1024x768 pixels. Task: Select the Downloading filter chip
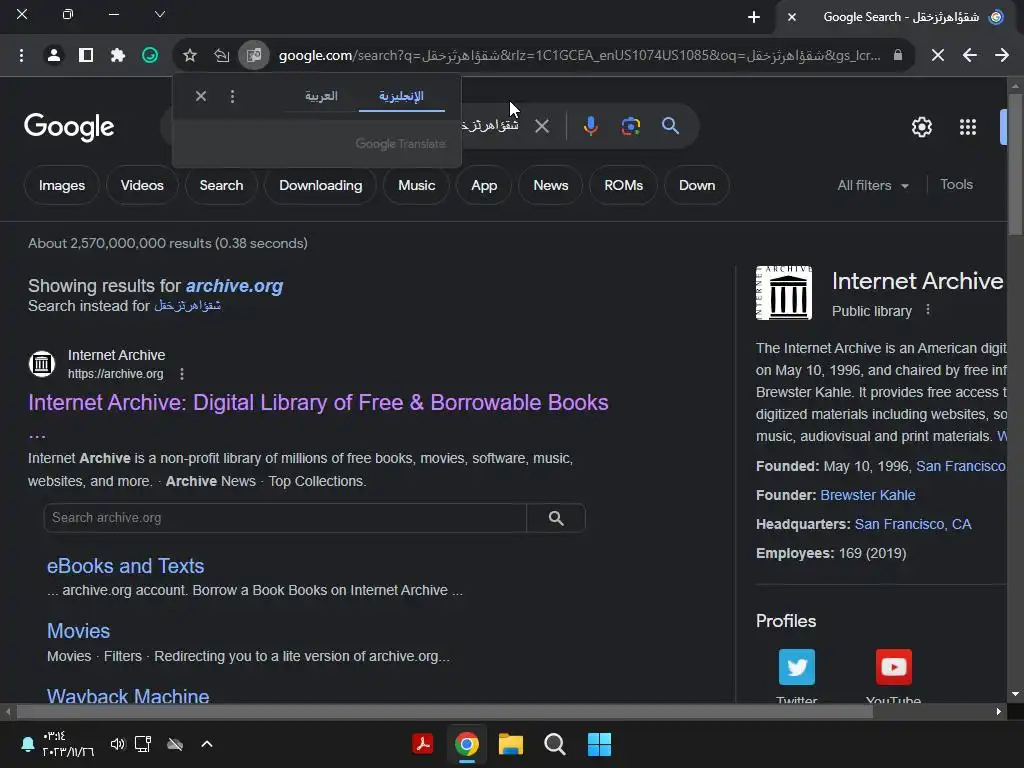[321, 185]
